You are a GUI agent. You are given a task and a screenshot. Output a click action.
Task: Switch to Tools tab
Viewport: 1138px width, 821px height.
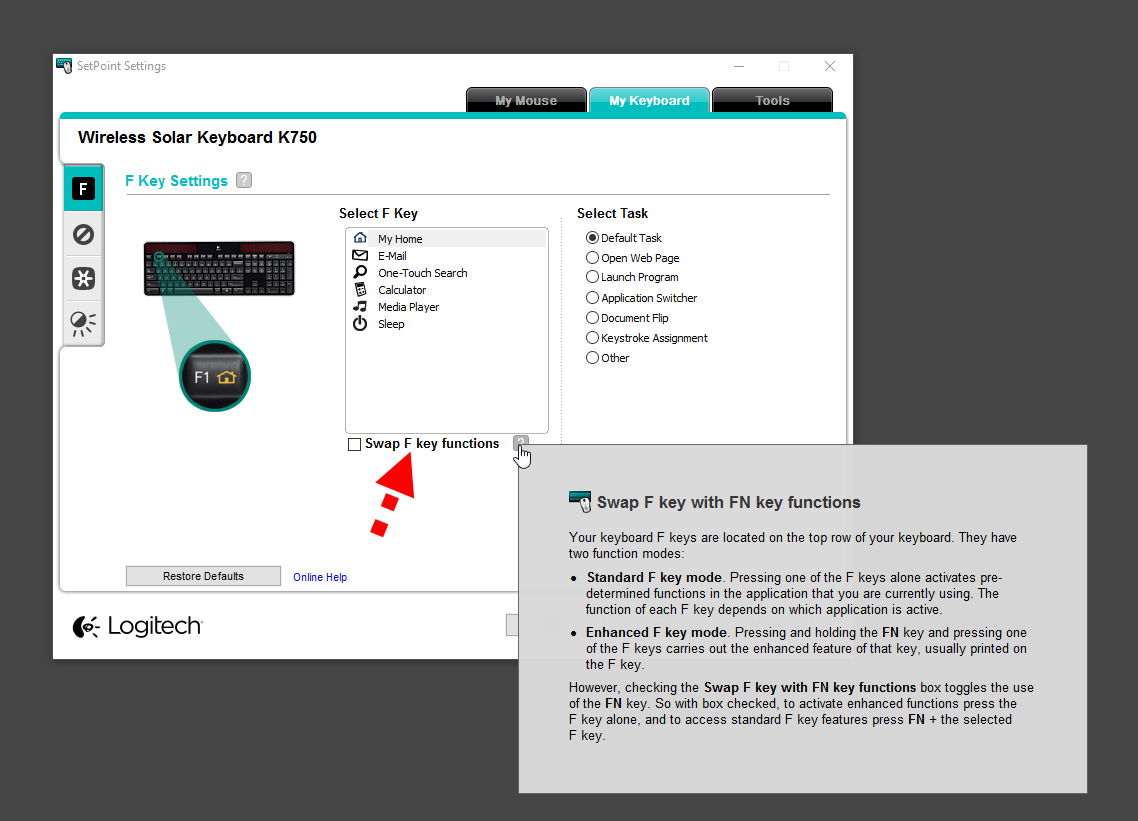click(772, 100)
